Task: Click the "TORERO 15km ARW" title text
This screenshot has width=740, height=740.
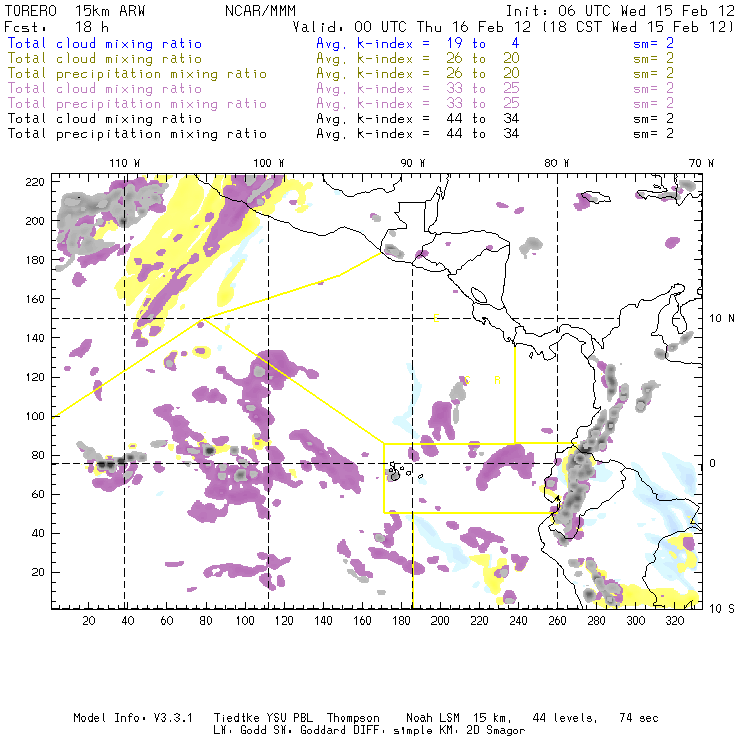Action: (75, 11)
